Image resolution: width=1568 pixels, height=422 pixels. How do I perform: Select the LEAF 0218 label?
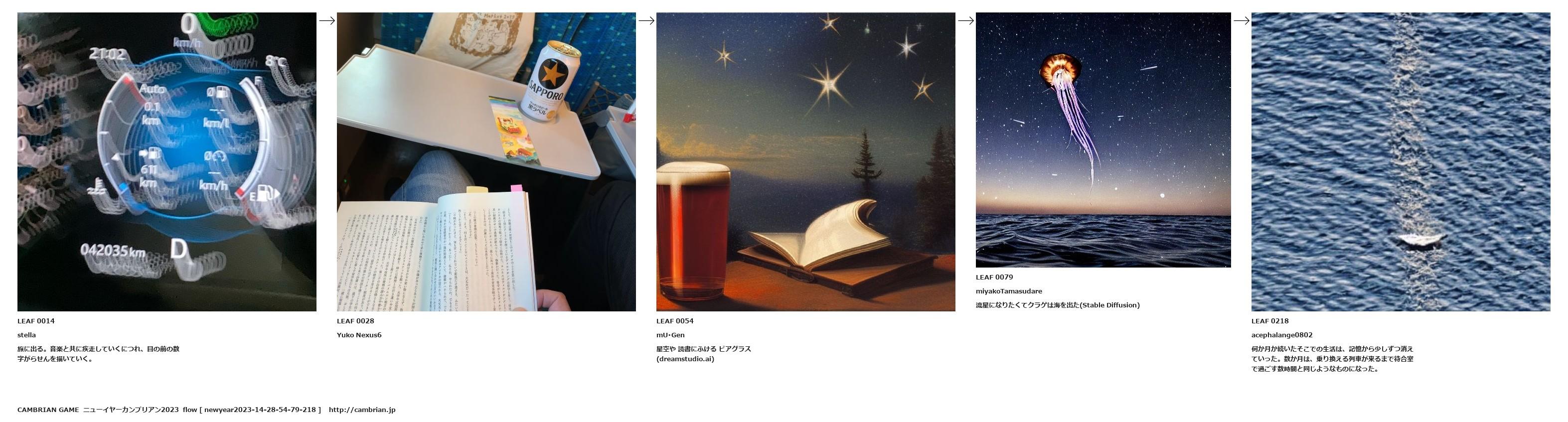coord(1270,321)
